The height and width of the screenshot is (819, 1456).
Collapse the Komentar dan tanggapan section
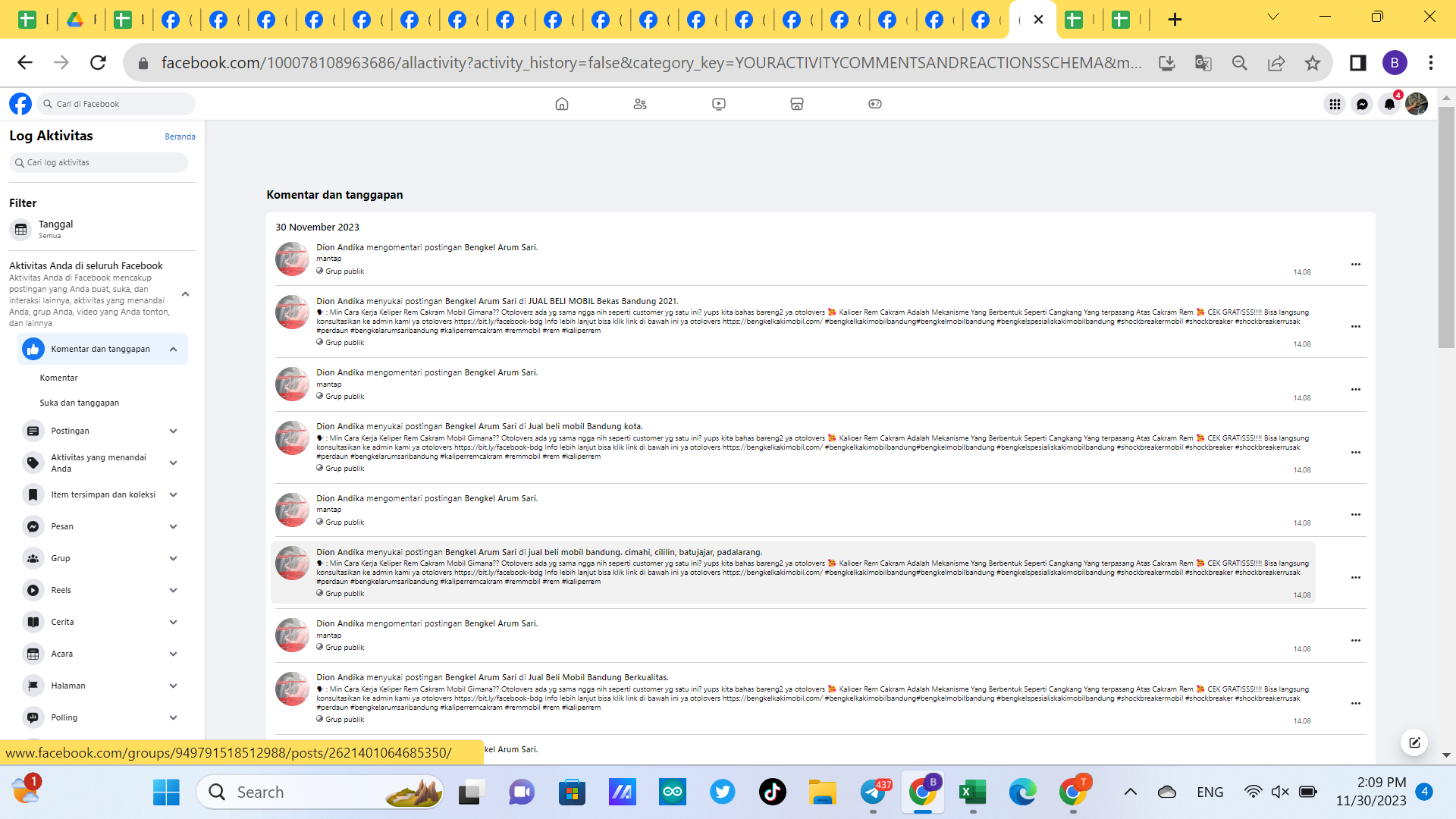pyautogui.click(x=174, y=349)
